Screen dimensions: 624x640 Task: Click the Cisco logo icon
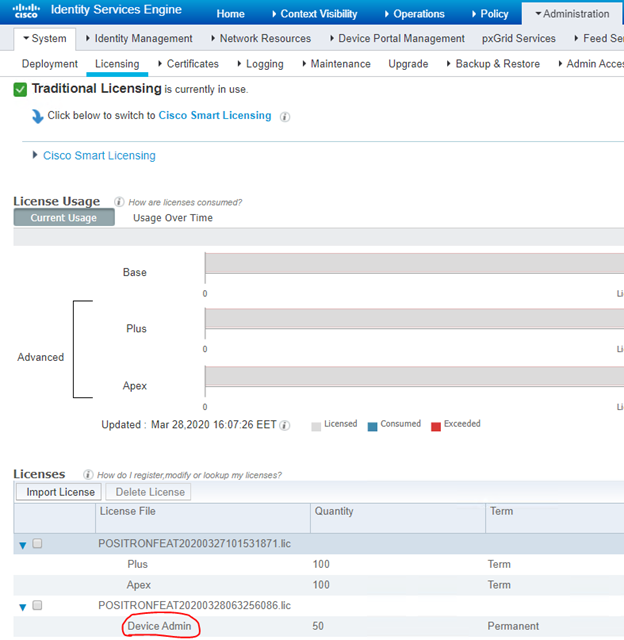pos(26,10)
